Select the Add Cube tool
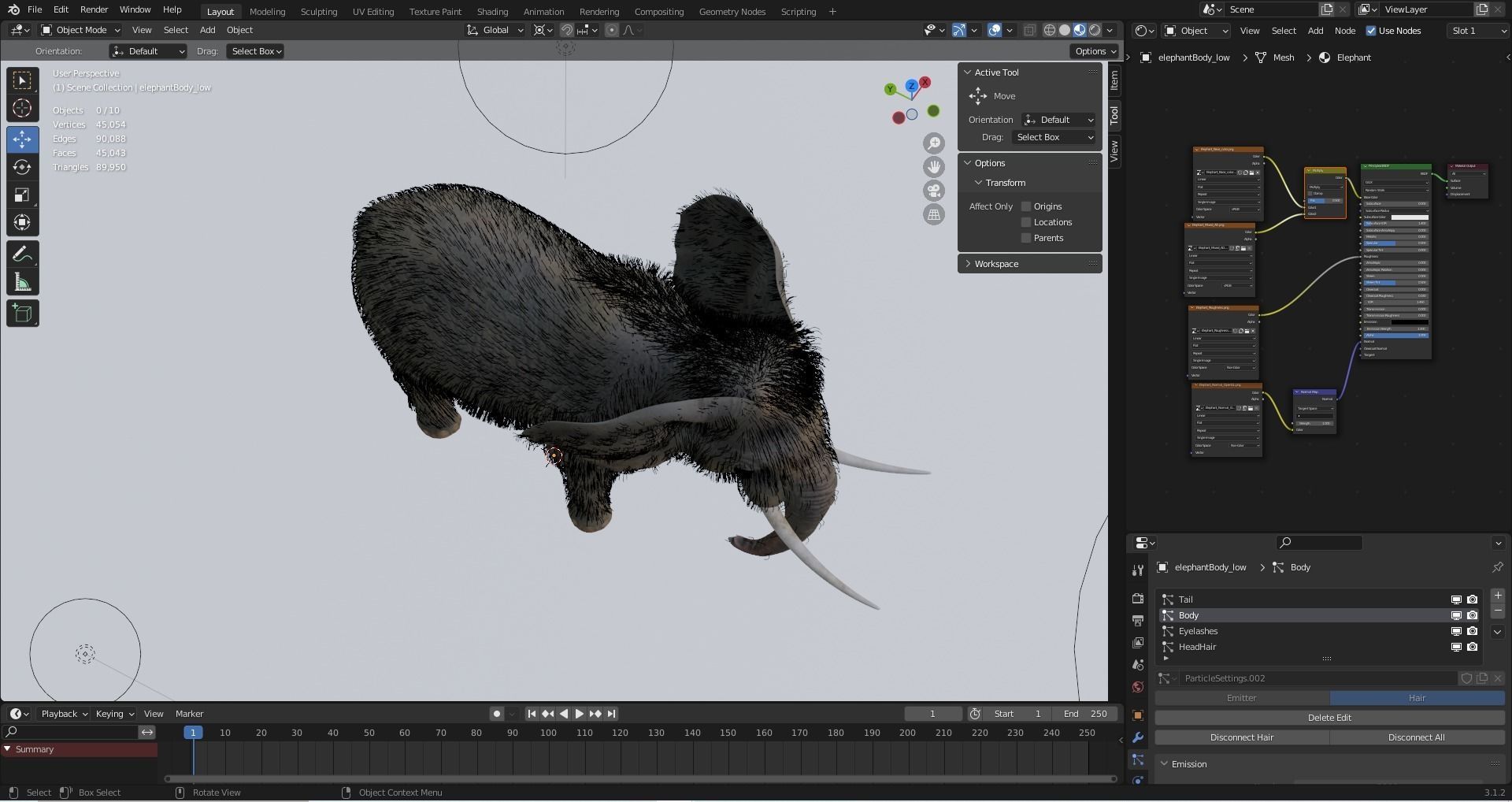This screenshot has width=1512, height=802. coord(22,314)
